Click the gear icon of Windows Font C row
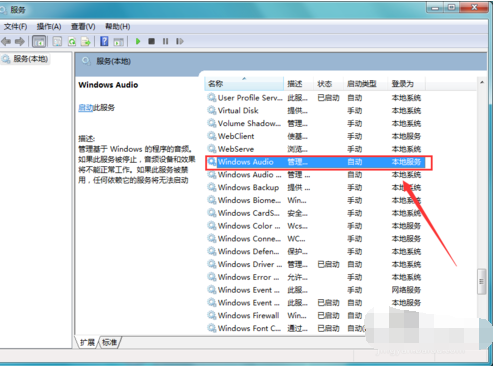 click(x=212, y=328)
